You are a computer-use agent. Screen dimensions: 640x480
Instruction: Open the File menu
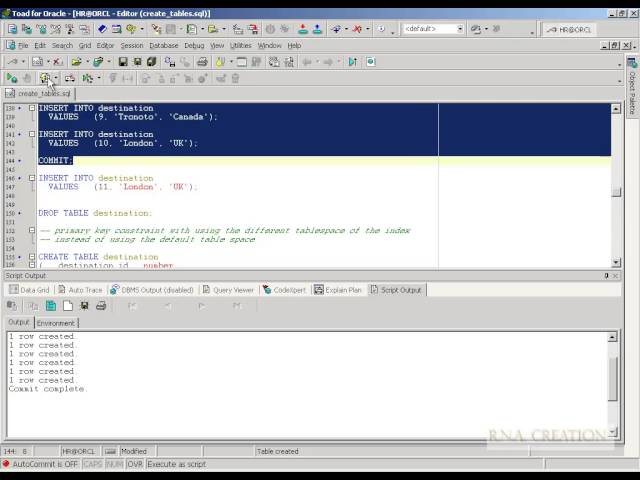point(23,45)
